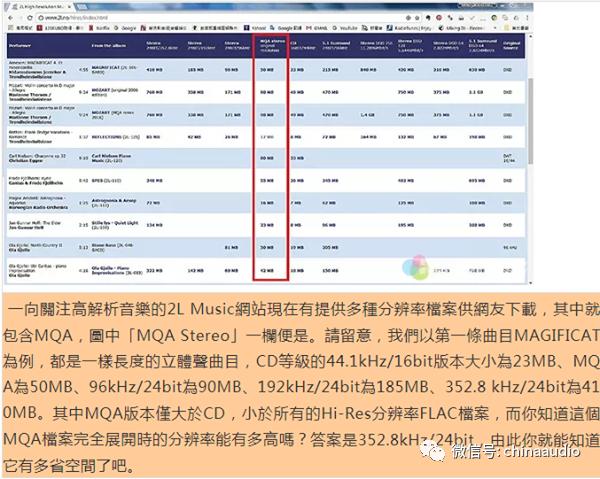
Task: Expand the bookmarks bar overflow chevron
Action: pos(495,28)
